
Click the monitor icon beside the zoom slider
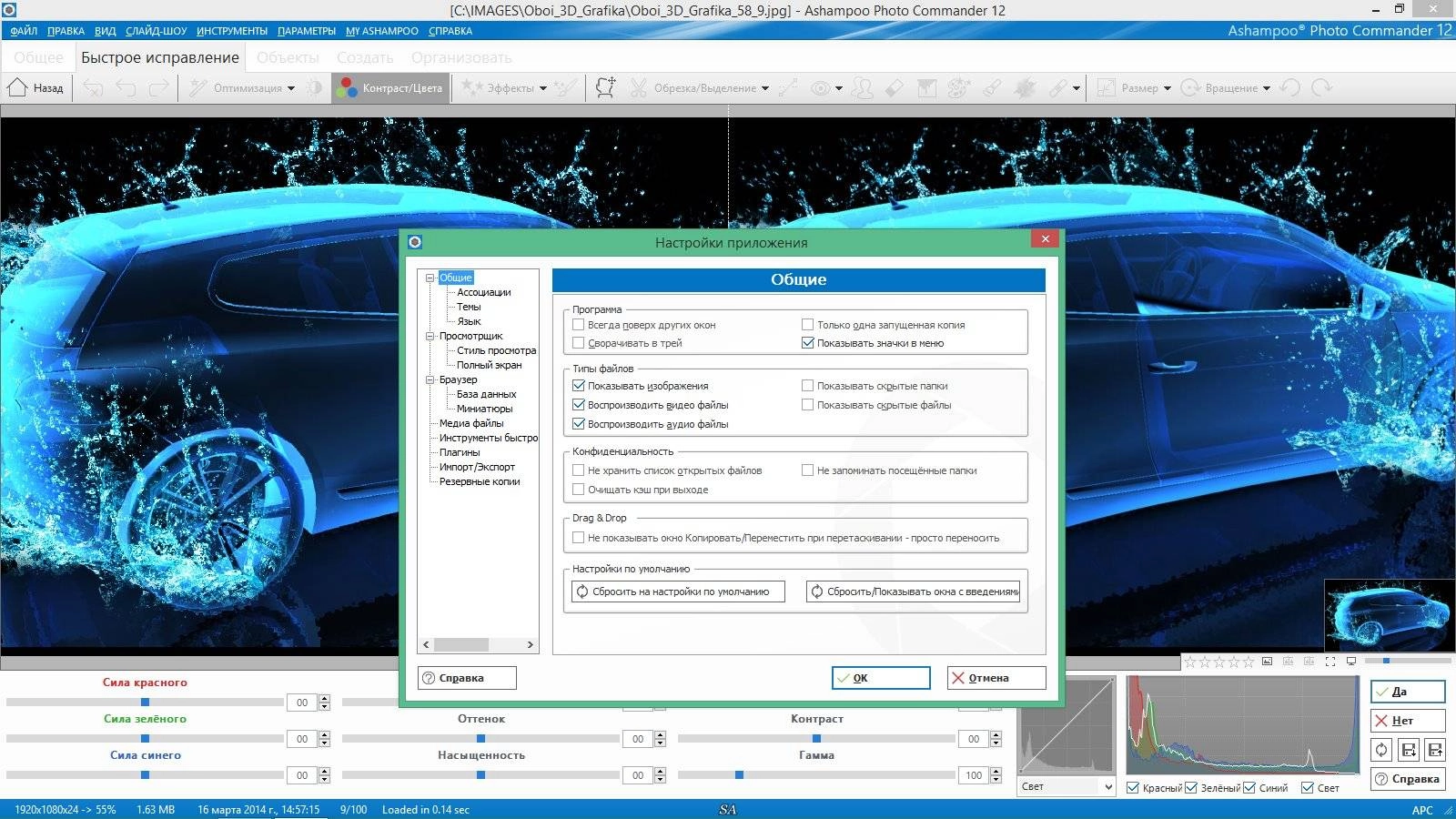(x=1351, y=662)
